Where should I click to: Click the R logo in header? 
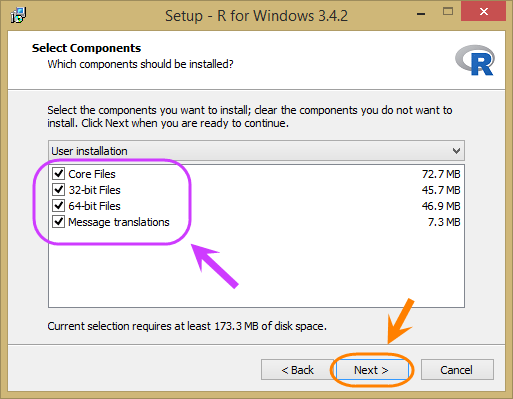coord(475,60)
